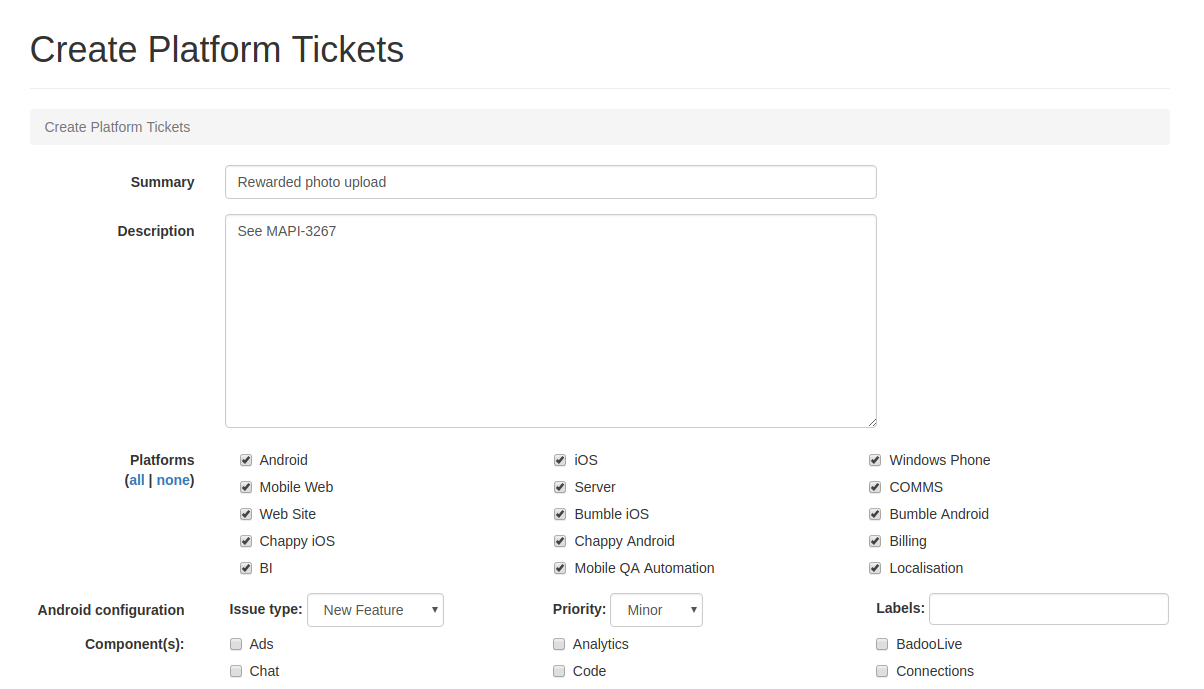This screenshot has height=689, width=1204.
Task: Uncheck the iOS platform checkbox
Action: coord(561,460)
